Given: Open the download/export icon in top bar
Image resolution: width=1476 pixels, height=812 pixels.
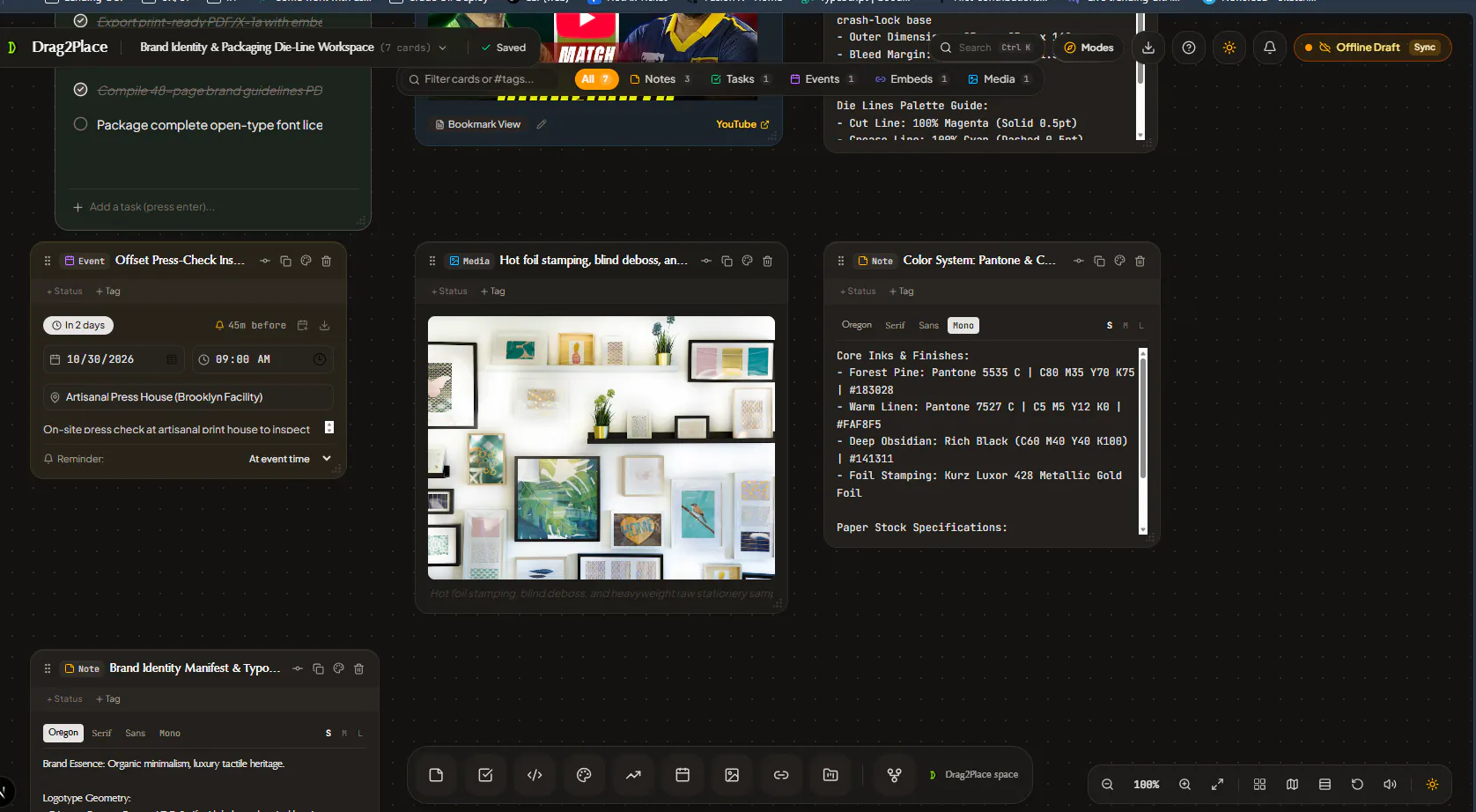Looking at the screenshot, I should click(1148, 48).
